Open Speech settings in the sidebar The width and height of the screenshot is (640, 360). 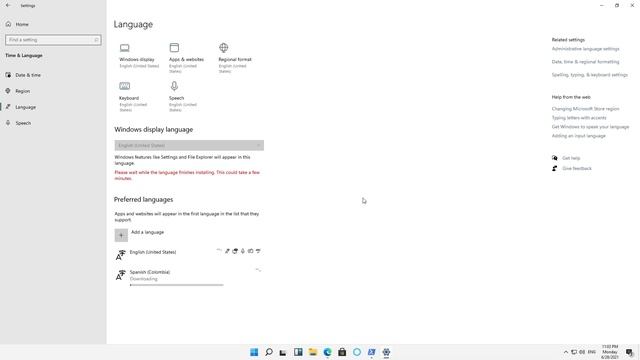tap(23, 123)
